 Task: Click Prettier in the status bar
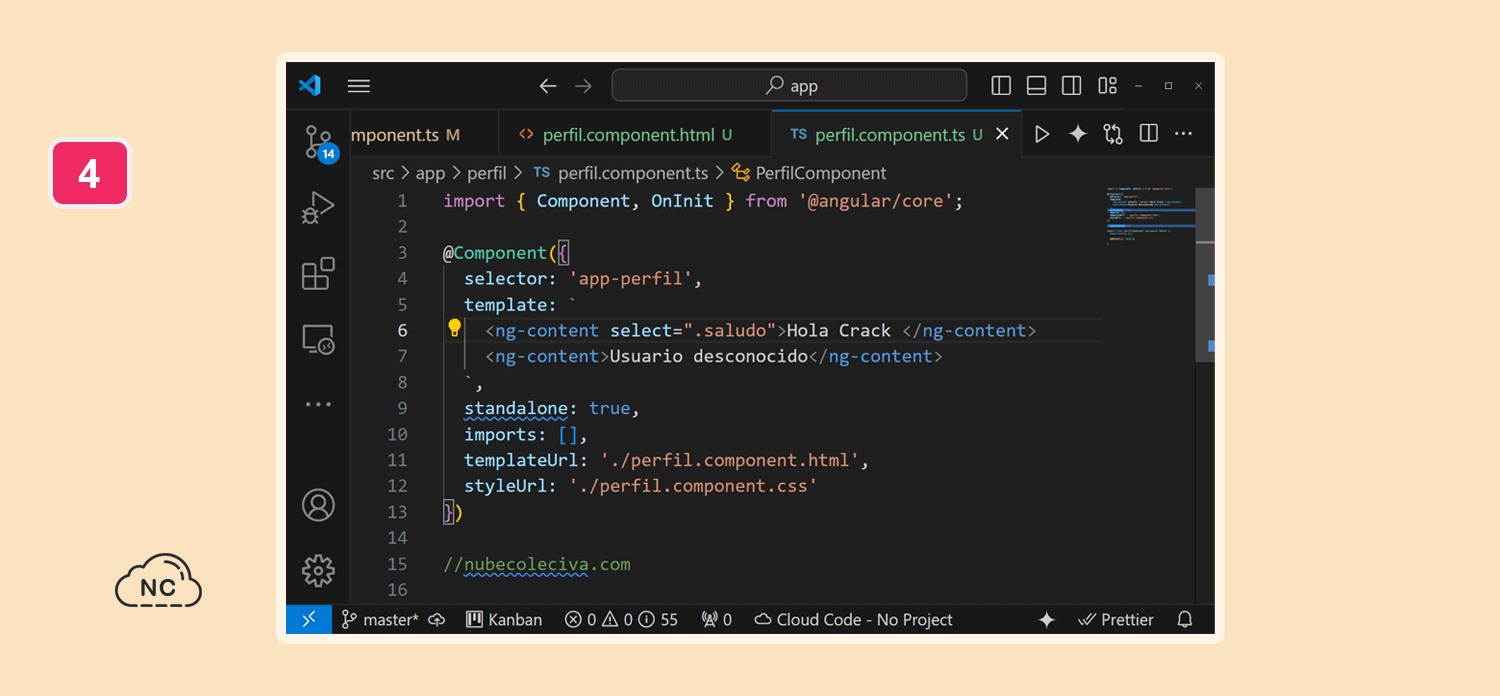tap(1116, 620)
